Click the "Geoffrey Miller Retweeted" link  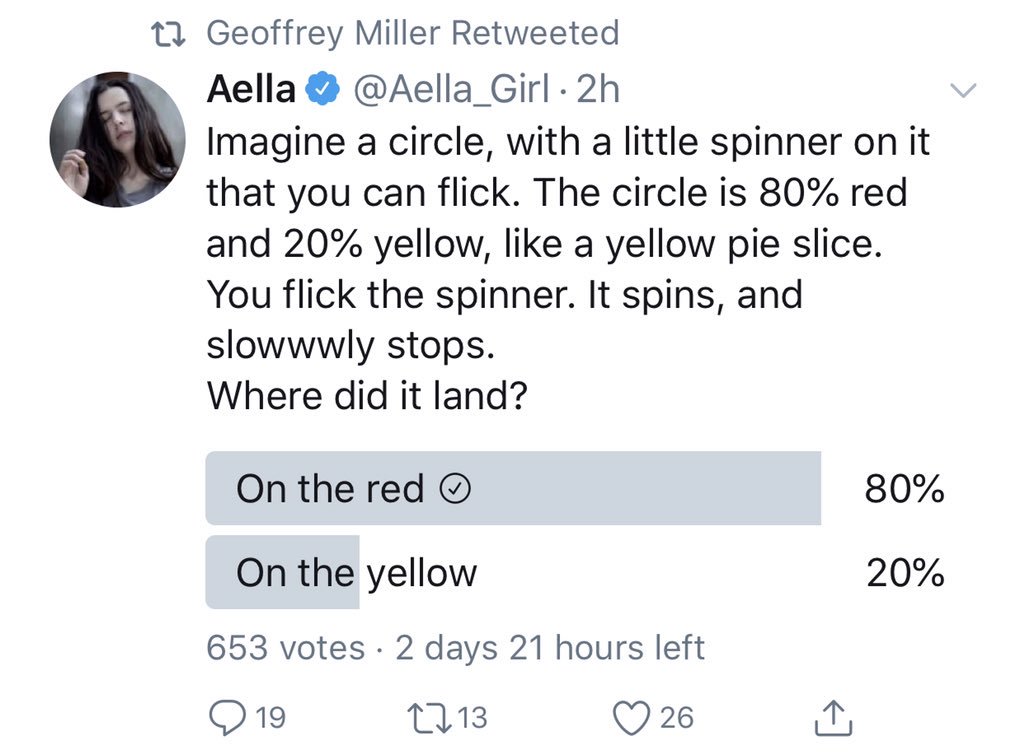coord(412,34)
